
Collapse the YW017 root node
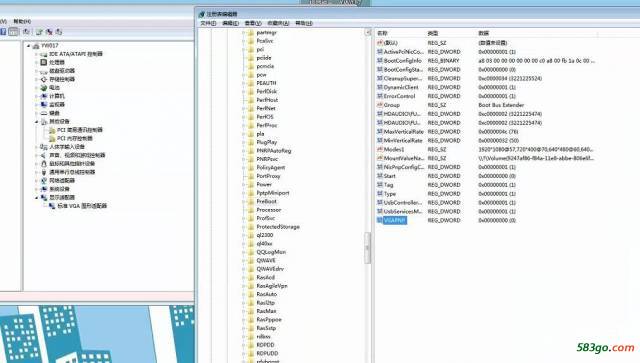[29, 46]
